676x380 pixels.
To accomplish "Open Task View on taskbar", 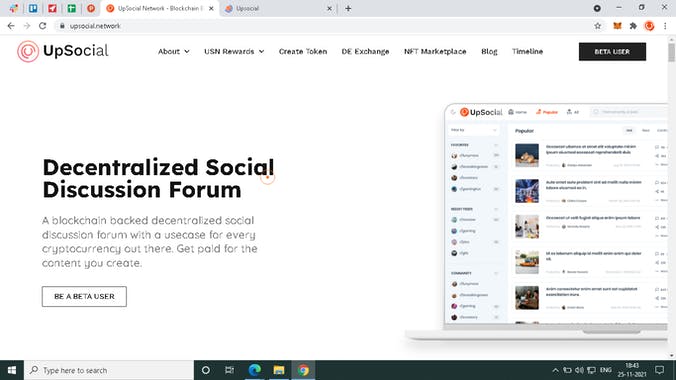I will coord(229,370).
